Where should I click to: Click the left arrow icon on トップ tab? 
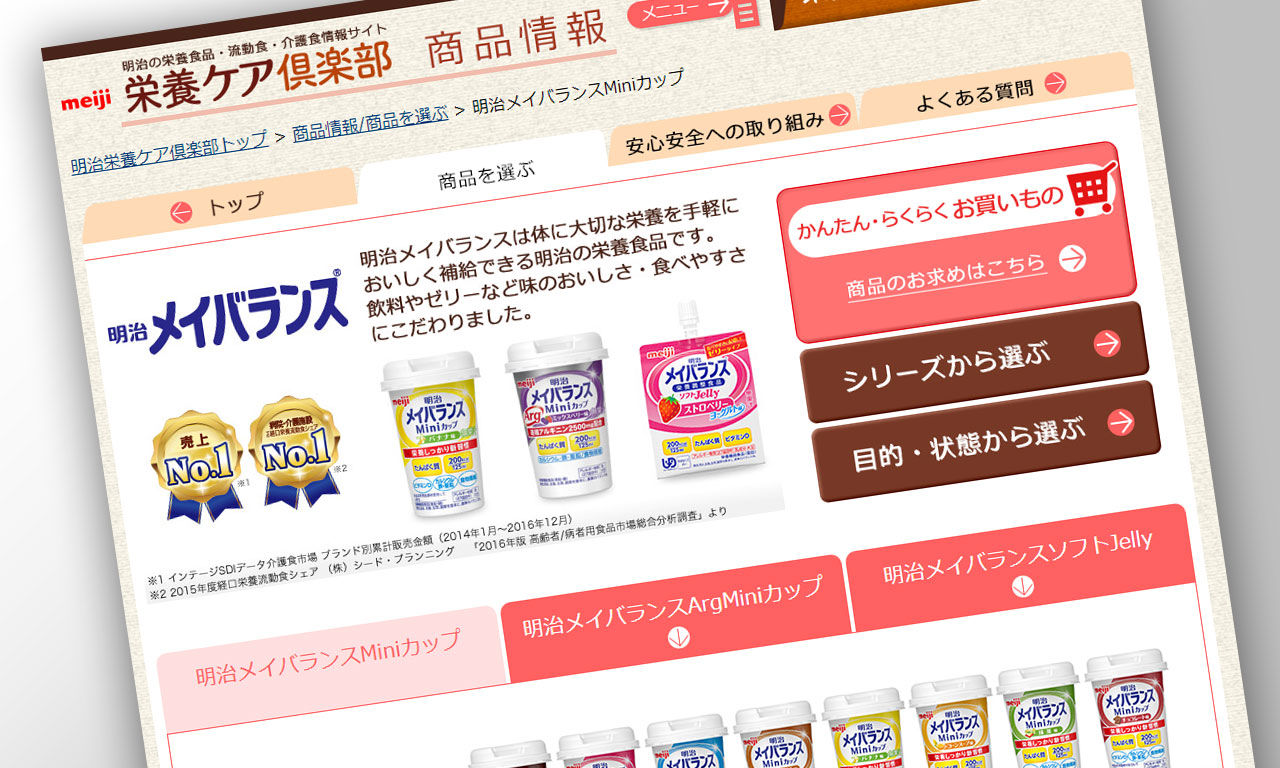[x=181, y=212]
